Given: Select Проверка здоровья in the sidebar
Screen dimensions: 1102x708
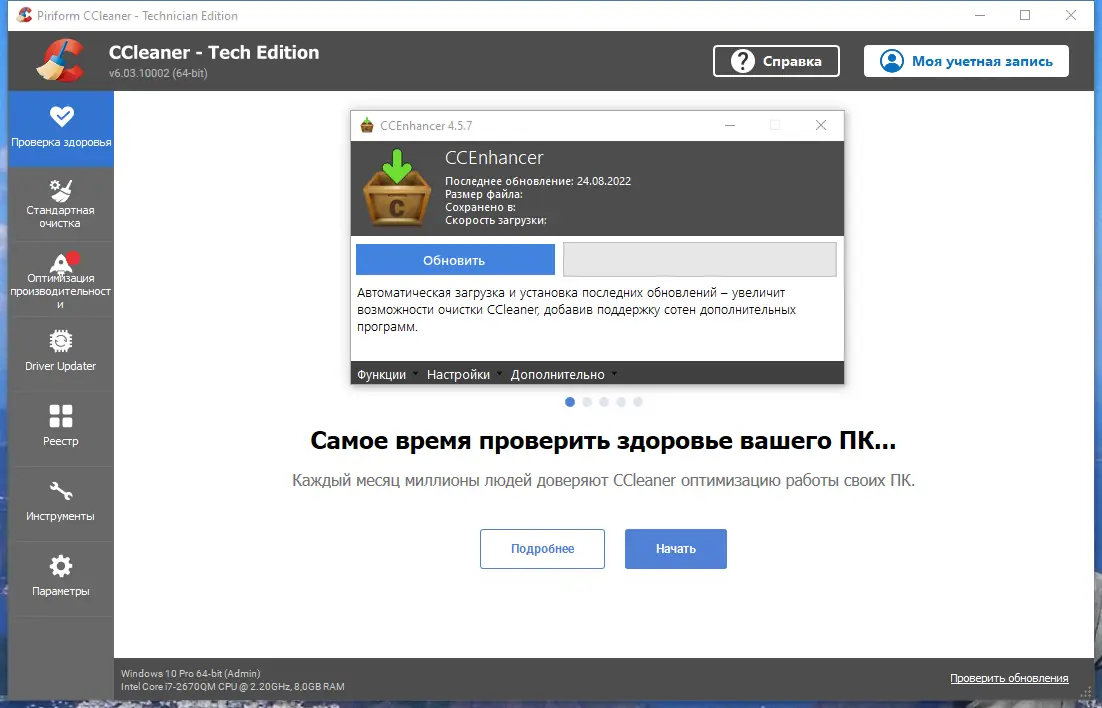Looking at the screenshot, I should click(60, 128).
